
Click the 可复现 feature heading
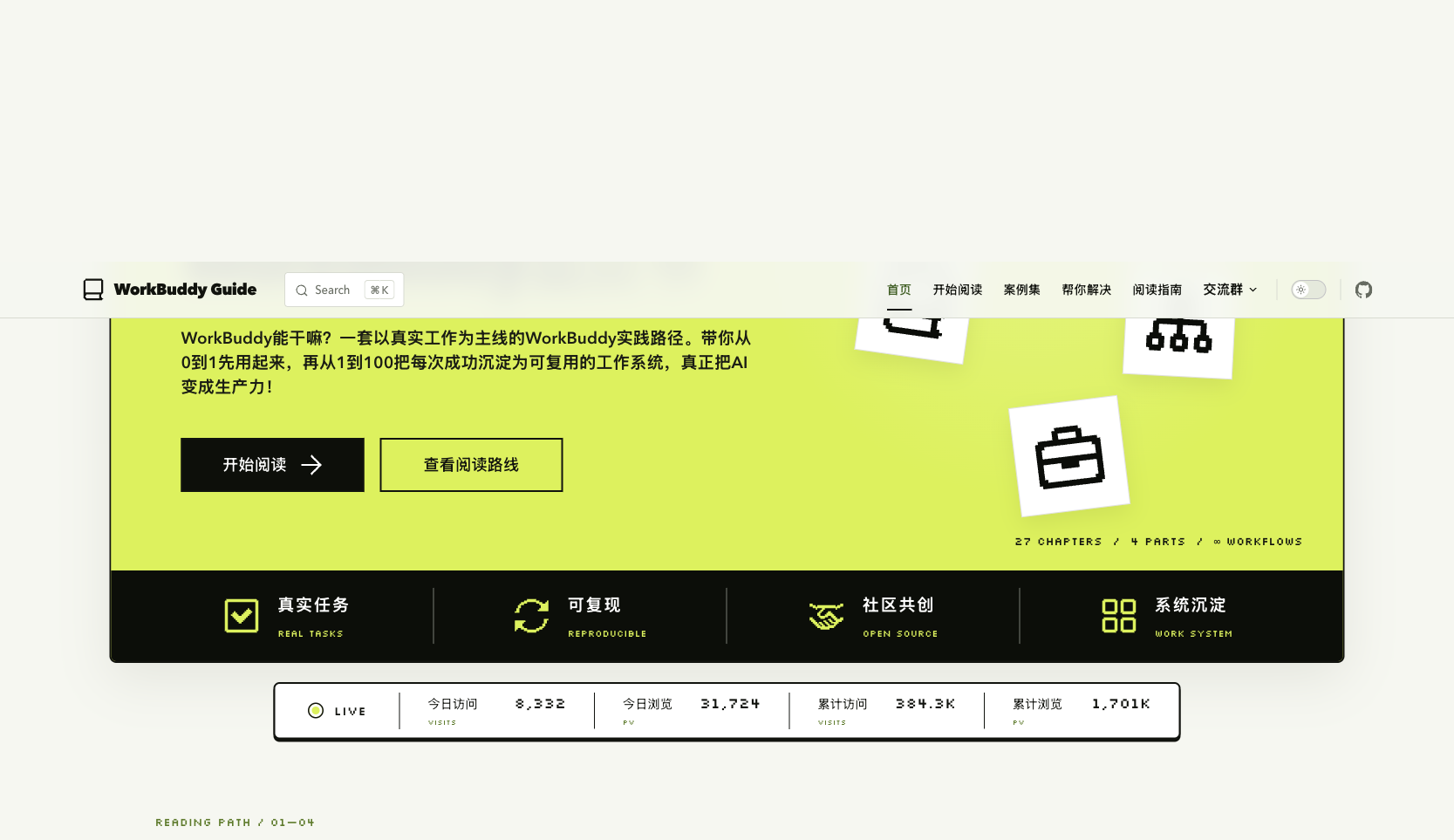point(594,605)
